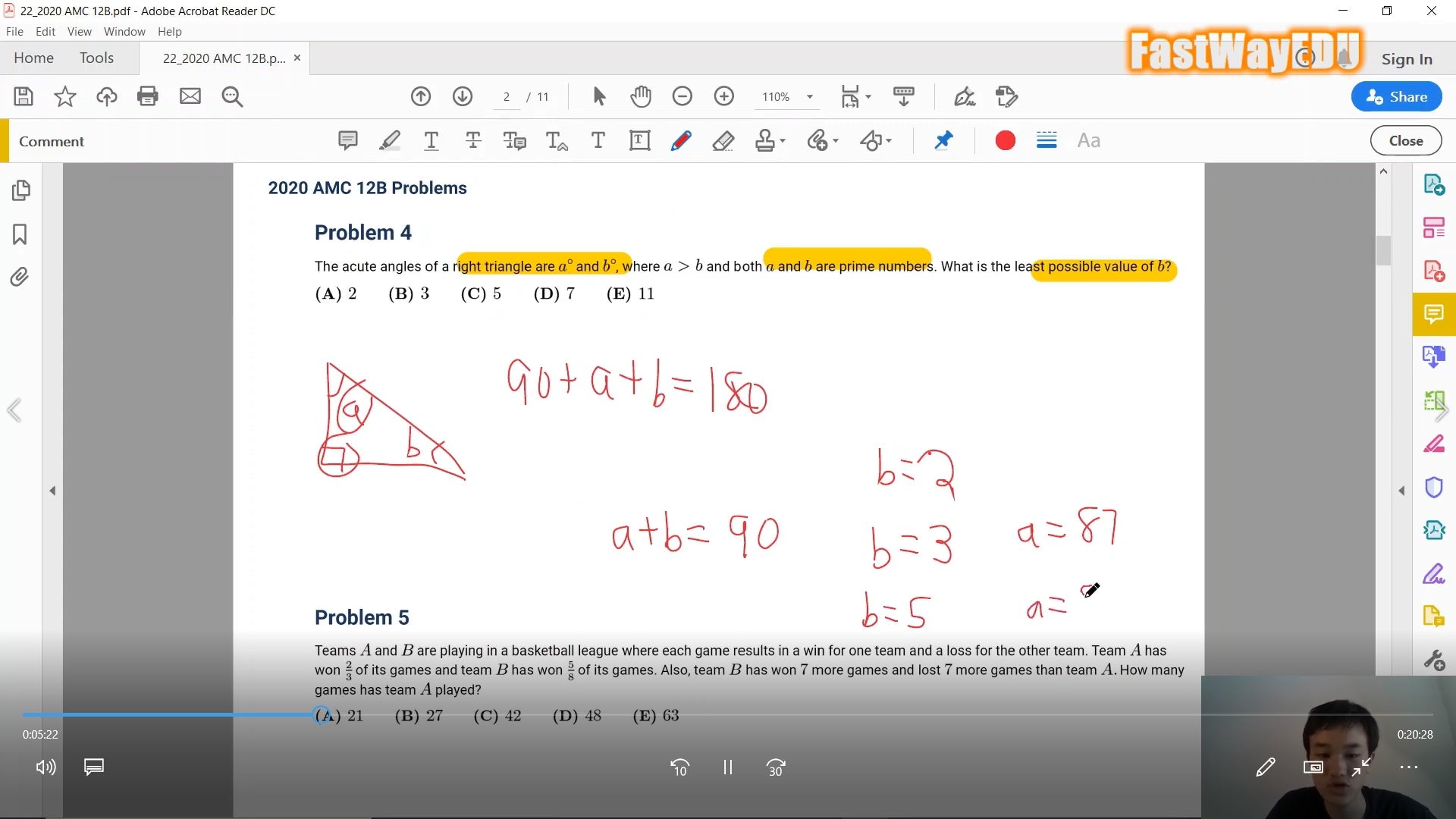This screenshot has width=1456, height=819.
Task: Open the Edit menu
Action: (x=45, y=31)
